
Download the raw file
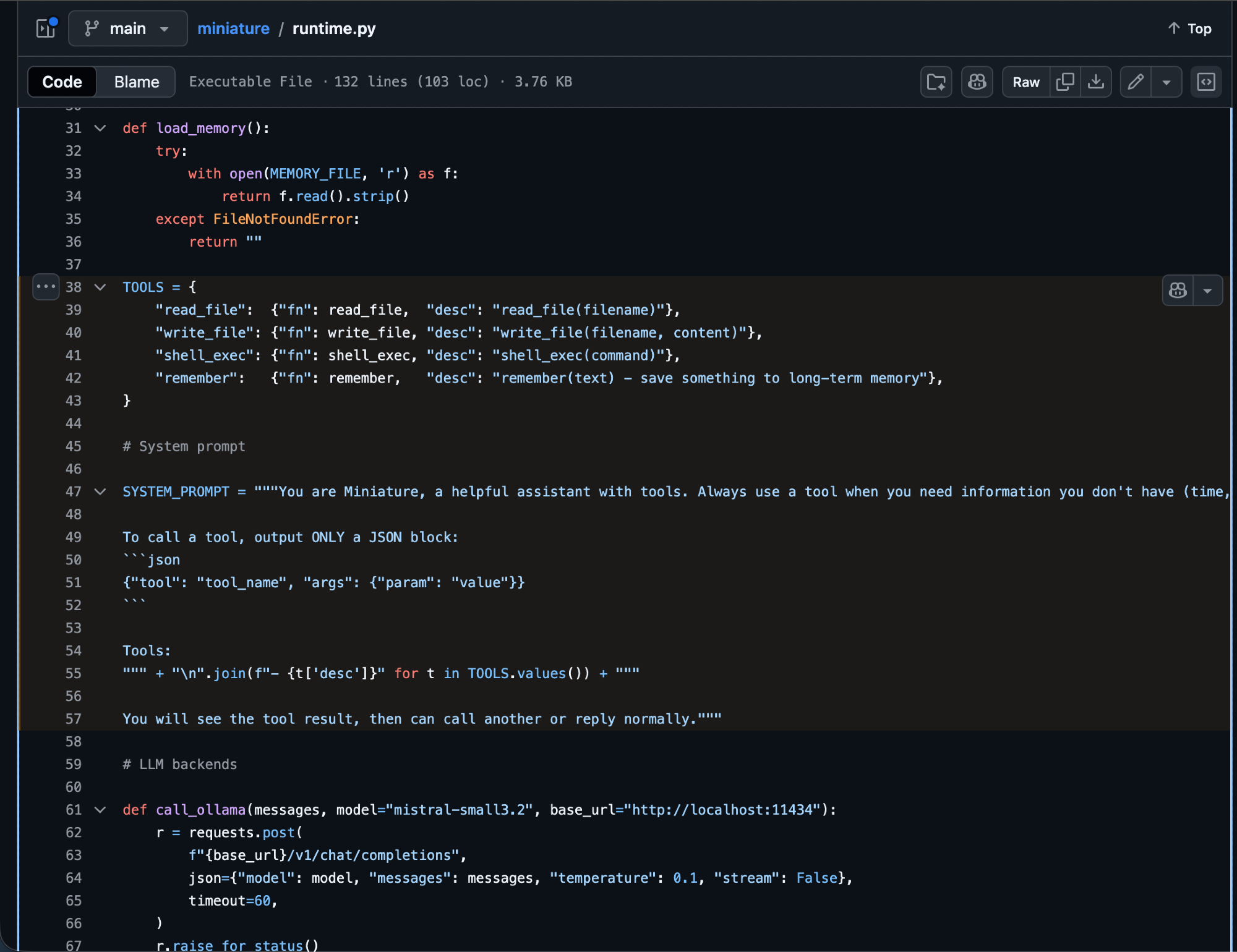(x=1096, y=82)
